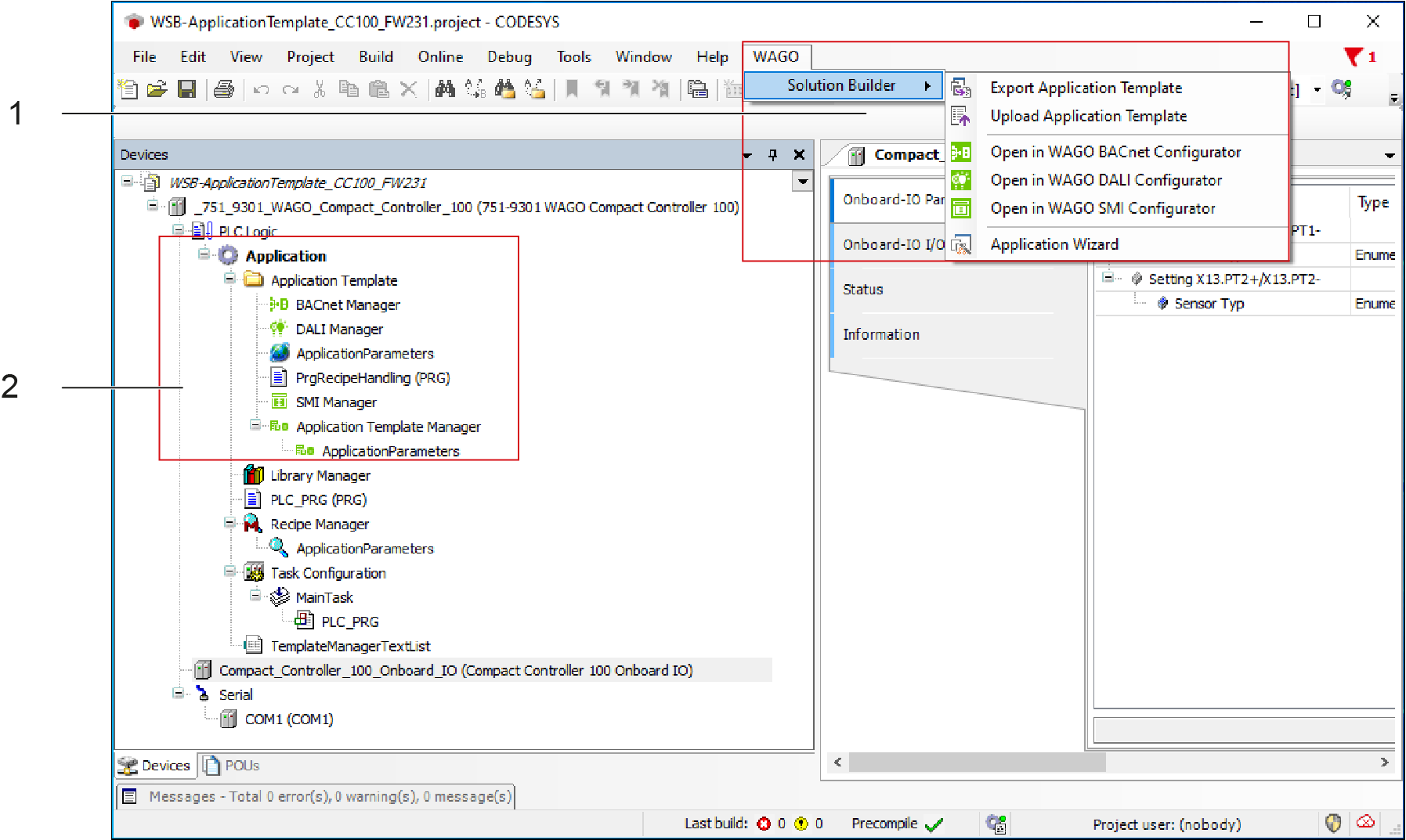The height and width of the screenshot is (840, 1406).
Task: Open the WAGO menu
Action: coord(776,56)
